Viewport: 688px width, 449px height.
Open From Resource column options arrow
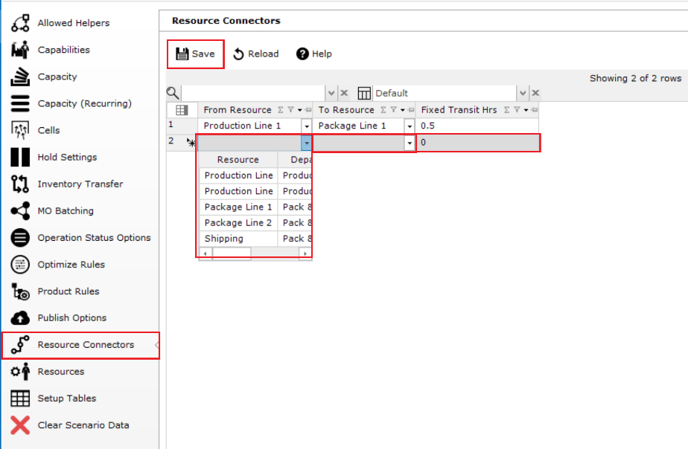pyautogui.click(x=300, y=110)
